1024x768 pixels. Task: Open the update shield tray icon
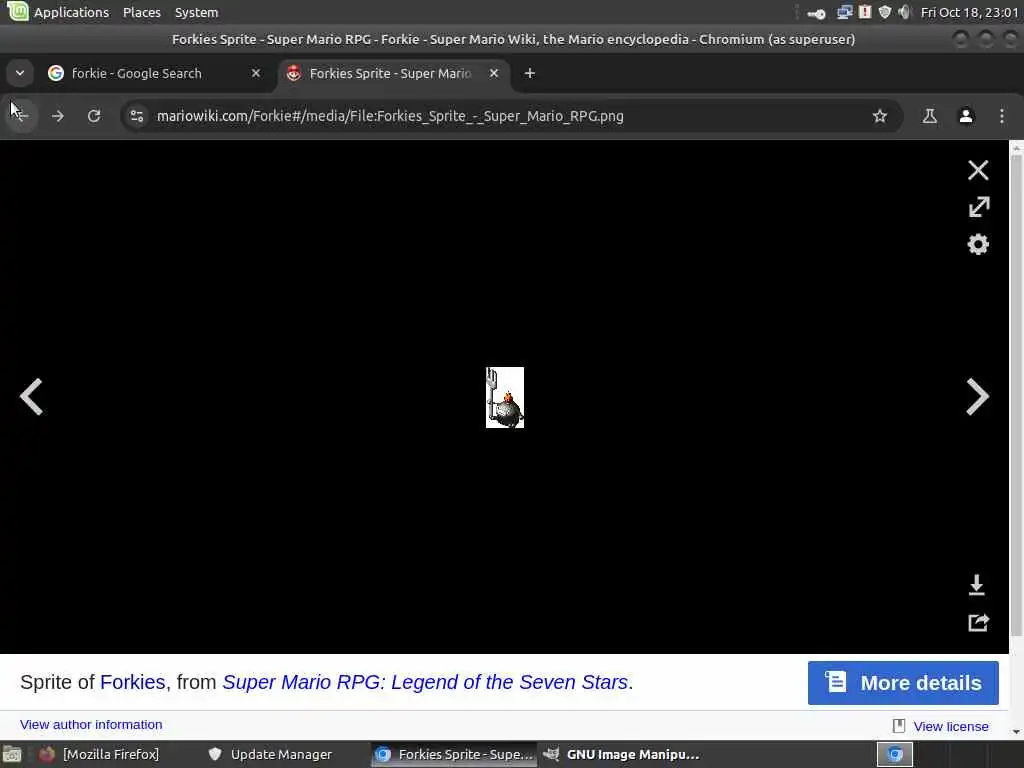click(x=885, y=12)
